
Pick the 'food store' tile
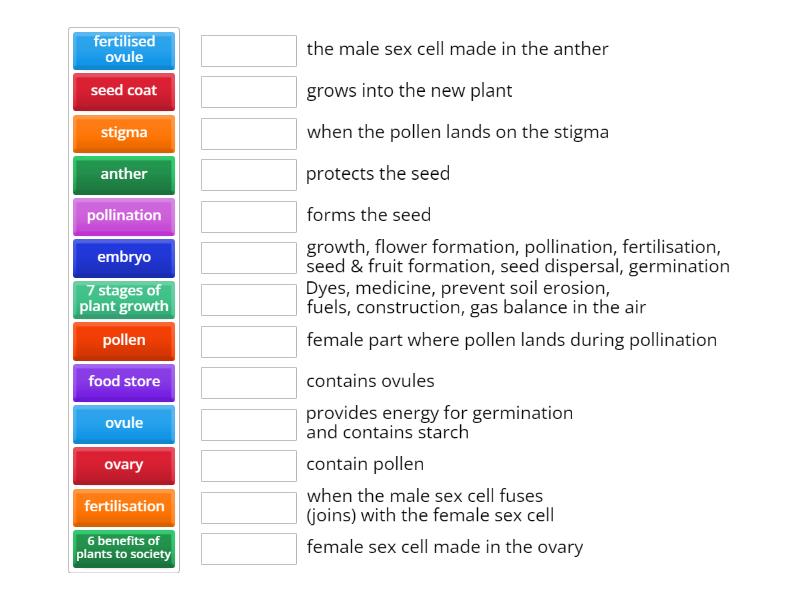point(124,382)
